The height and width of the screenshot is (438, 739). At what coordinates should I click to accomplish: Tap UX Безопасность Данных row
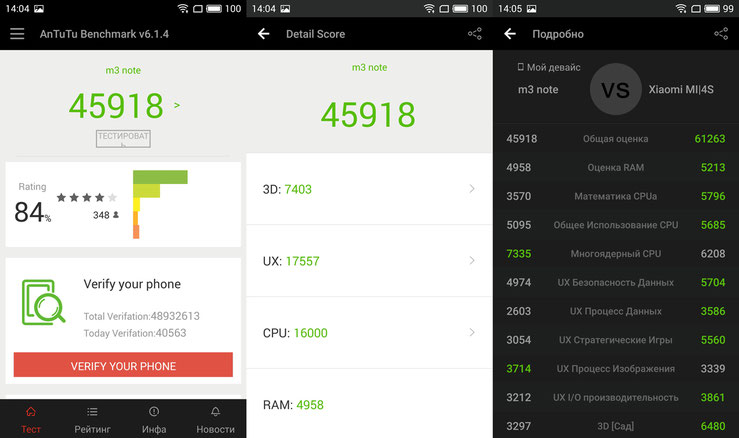point(616,282)
